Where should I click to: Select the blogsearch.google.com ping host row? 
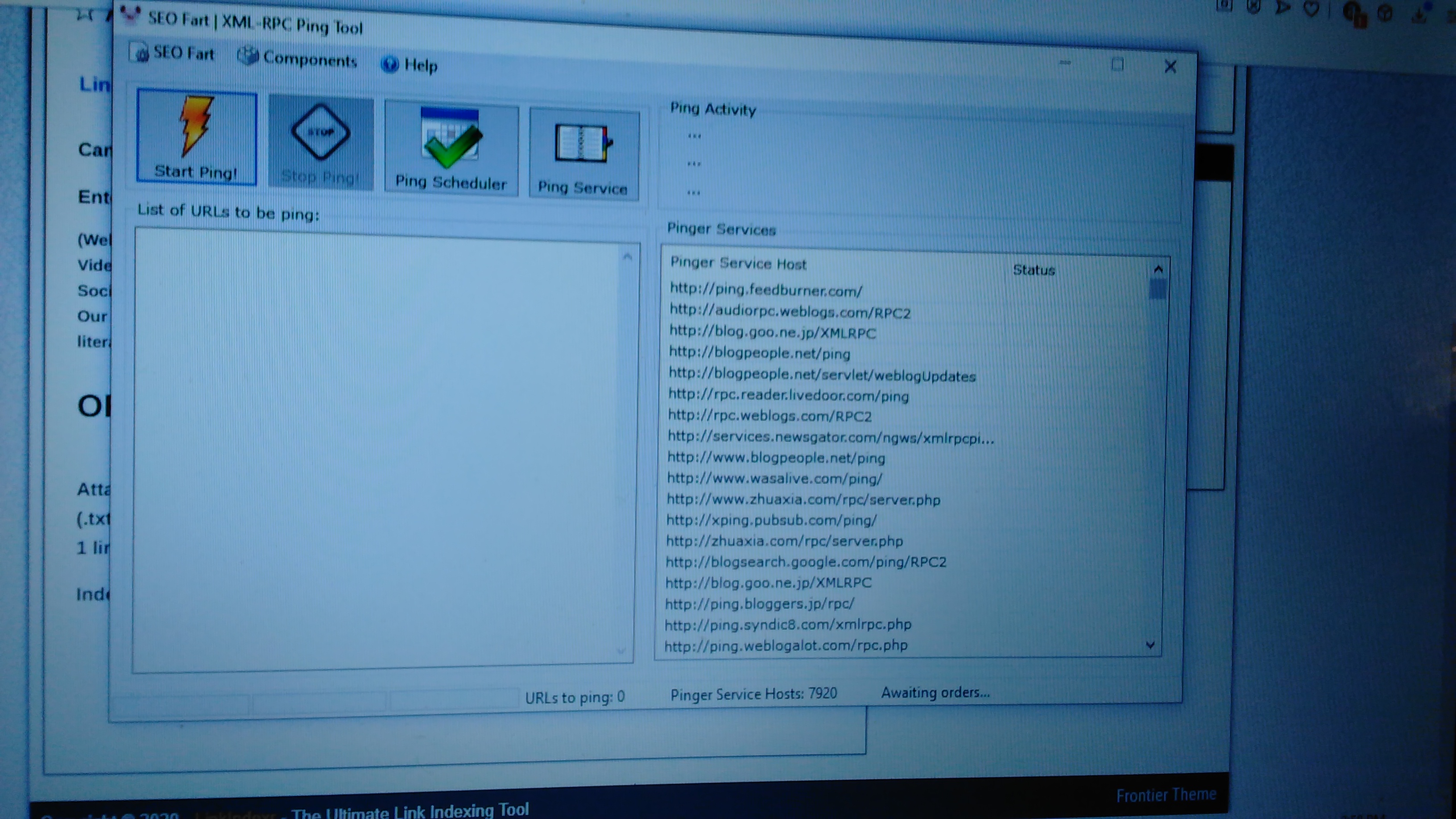click(806, 562)
